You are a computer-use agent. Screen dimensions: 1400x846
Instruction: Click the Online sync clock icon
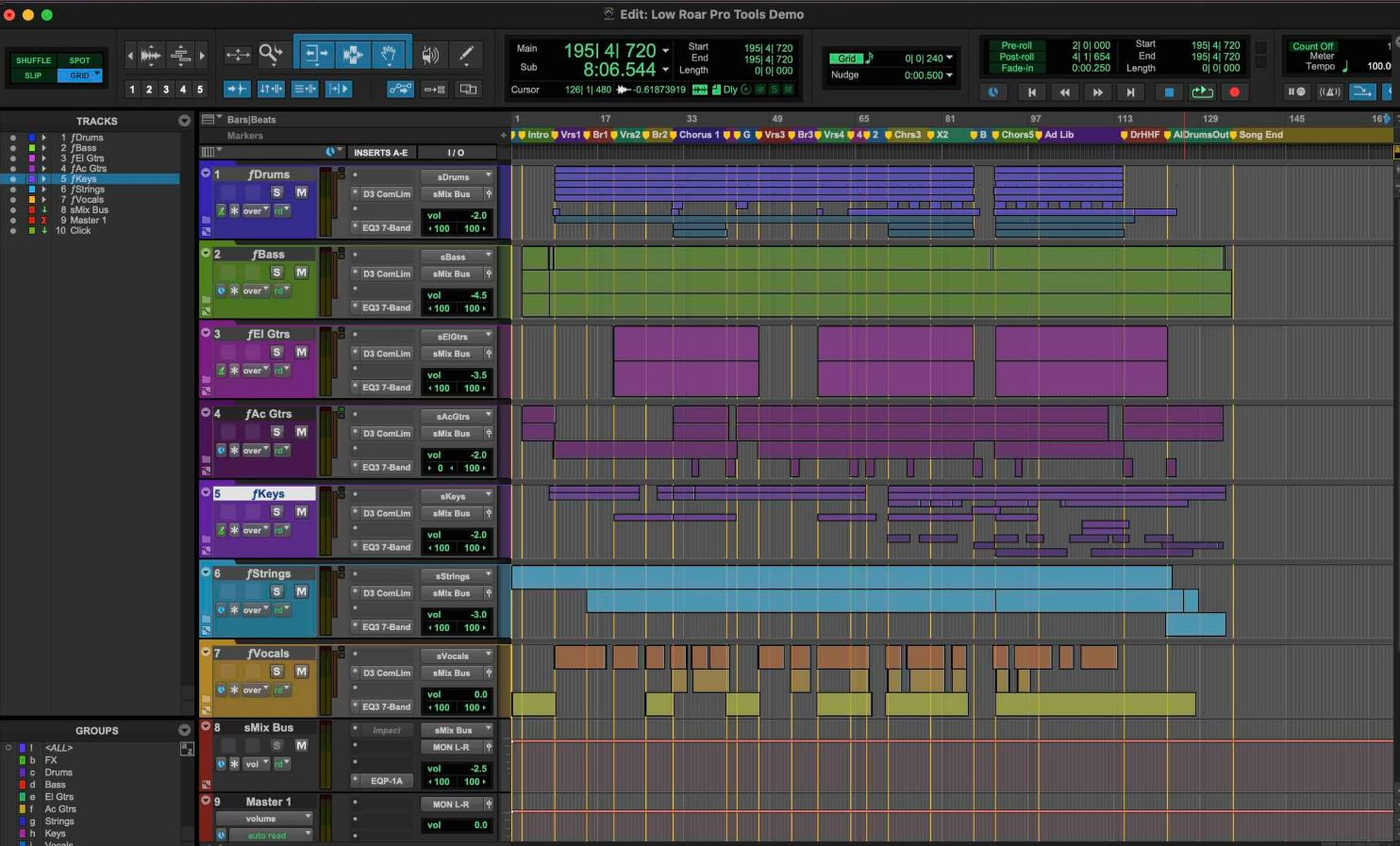[993, 92]
